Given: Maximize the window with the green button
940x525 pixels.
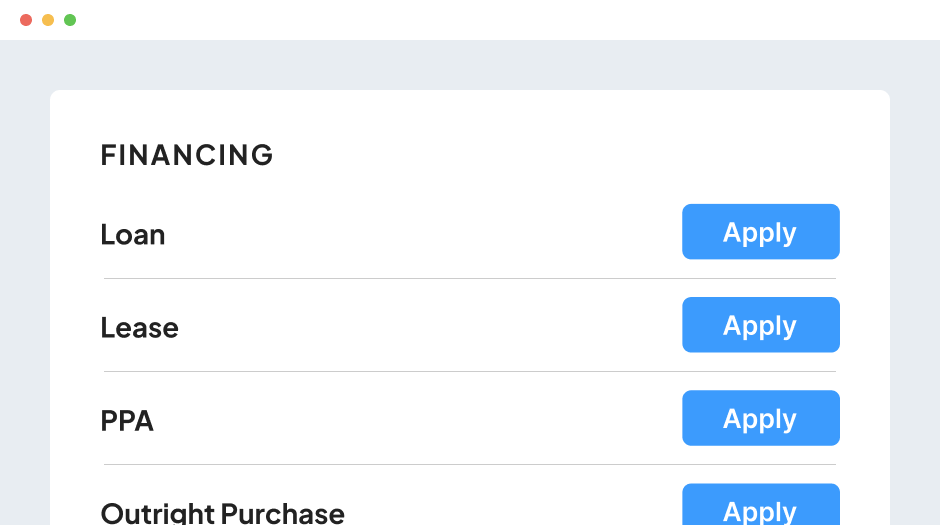Looking at the screenshot, I should 70,20.
